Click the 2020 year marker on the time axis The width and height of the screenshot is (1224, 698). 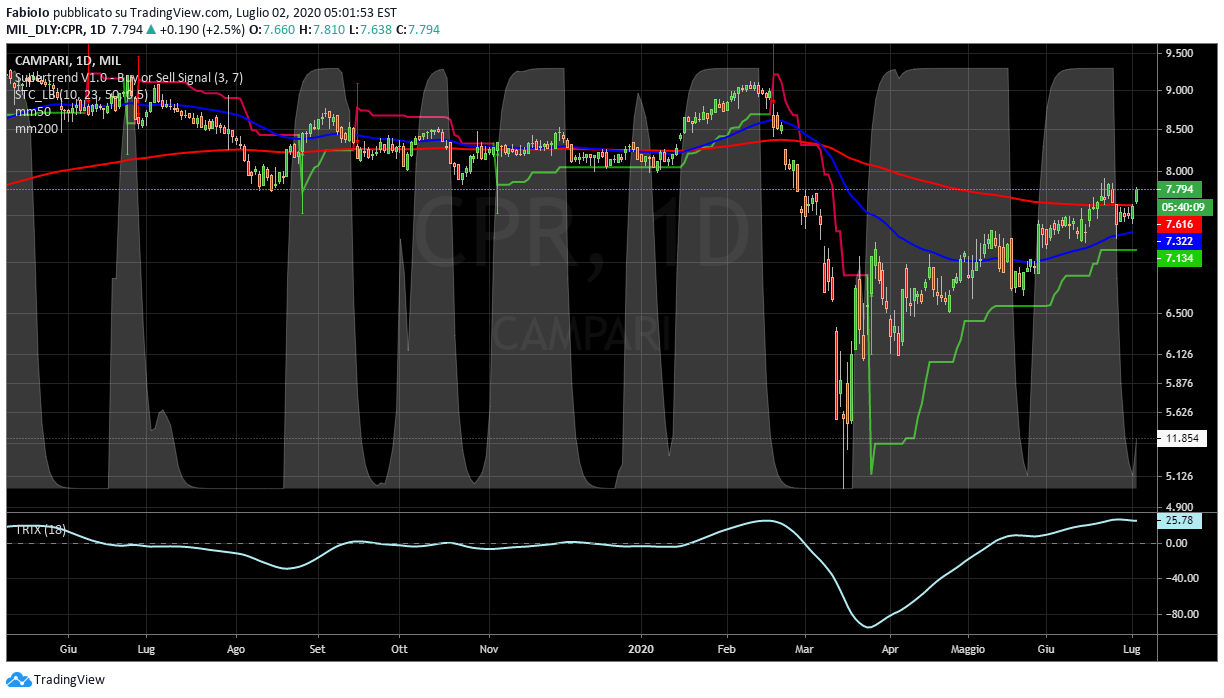click(641, 649)
